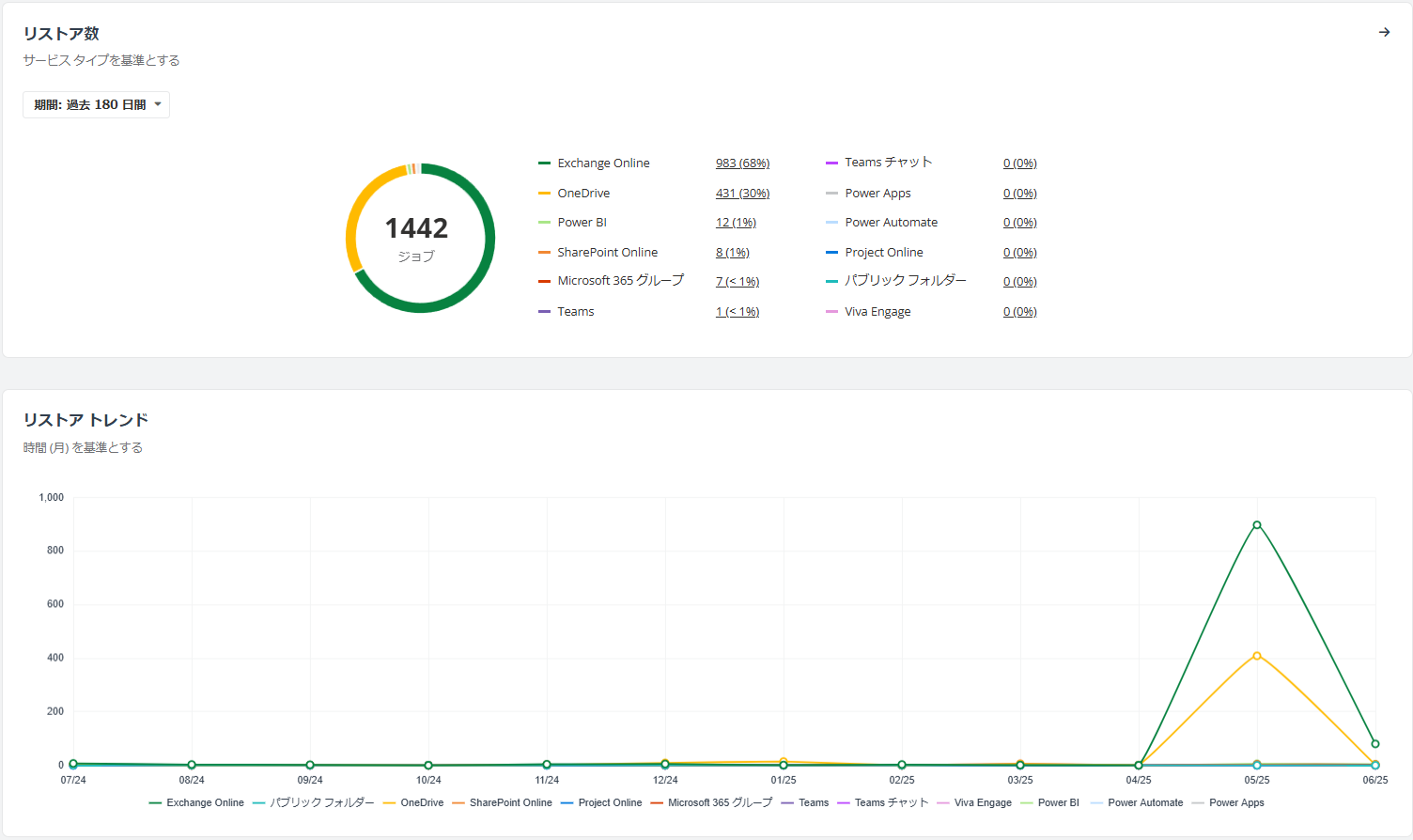Click Exchange Online peak point at 05/25
Screen dimensions: 1413x840
(x=1257, y=525)
